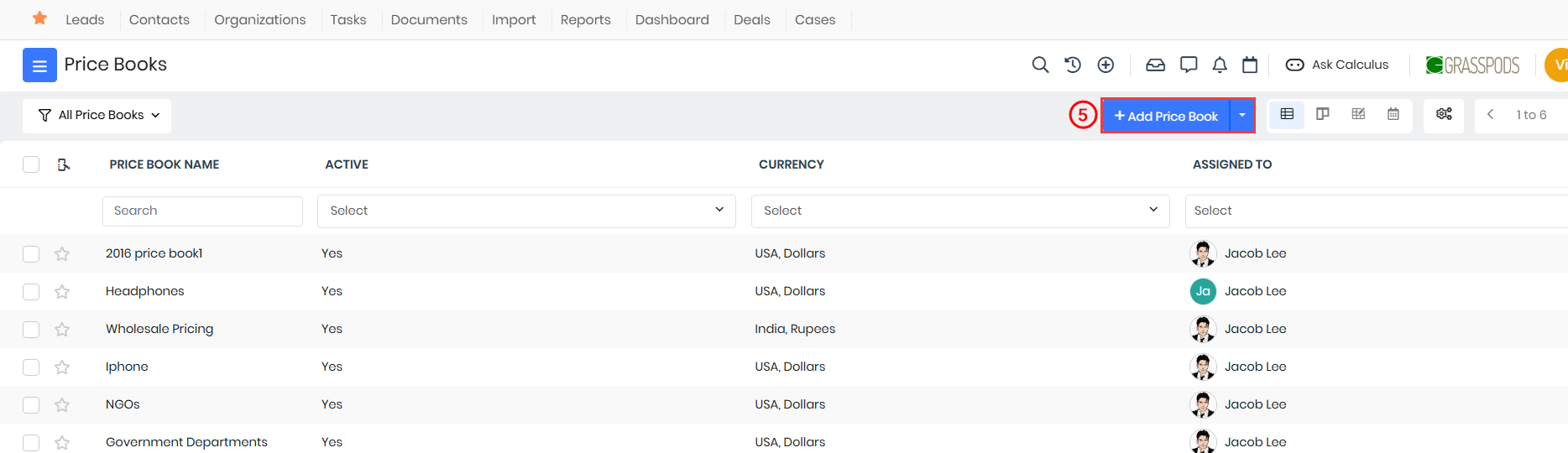Viewport: 1568px width, 453px height.
Task: Open the blue hamburger menu icon
Action: [x=39, y=65]
